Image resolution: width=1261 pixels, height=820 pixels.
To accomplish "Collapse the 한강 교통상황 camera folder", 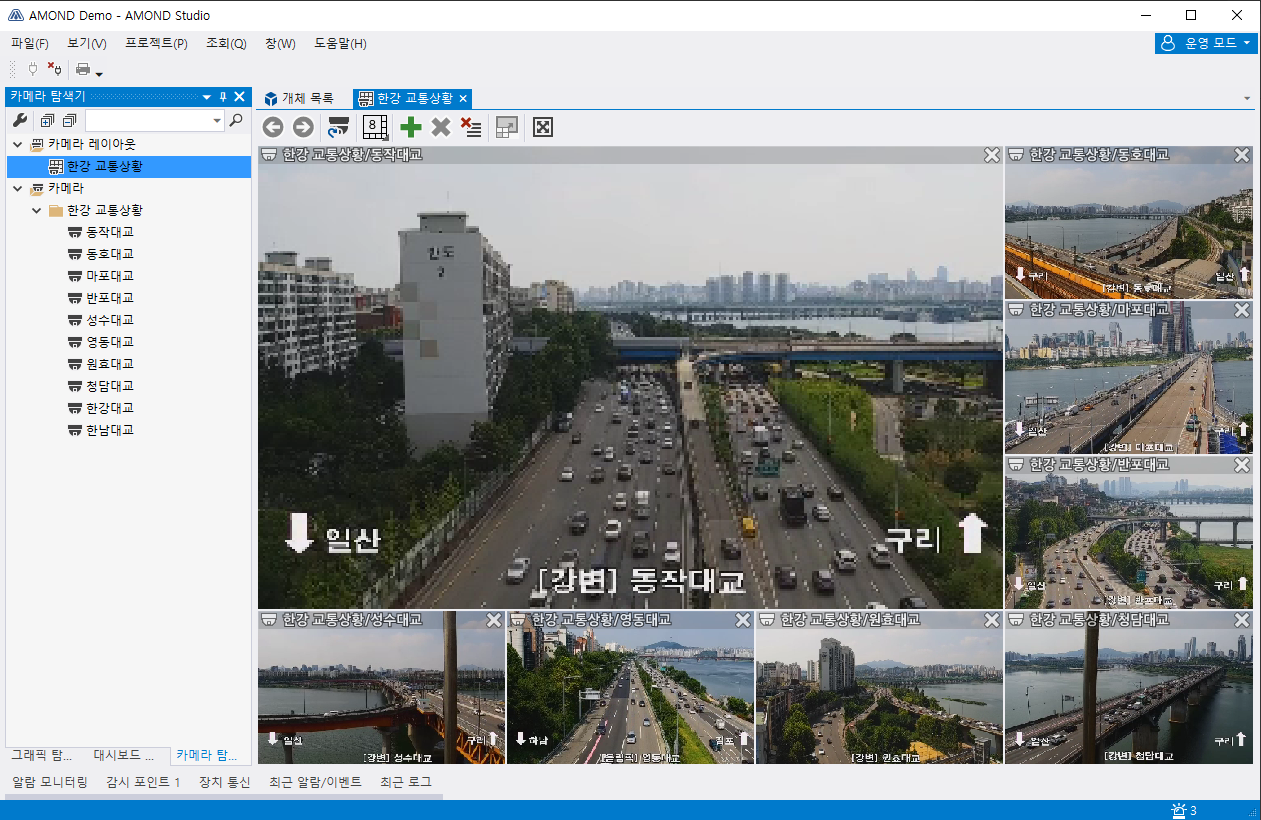I will [x=37, y=210].
